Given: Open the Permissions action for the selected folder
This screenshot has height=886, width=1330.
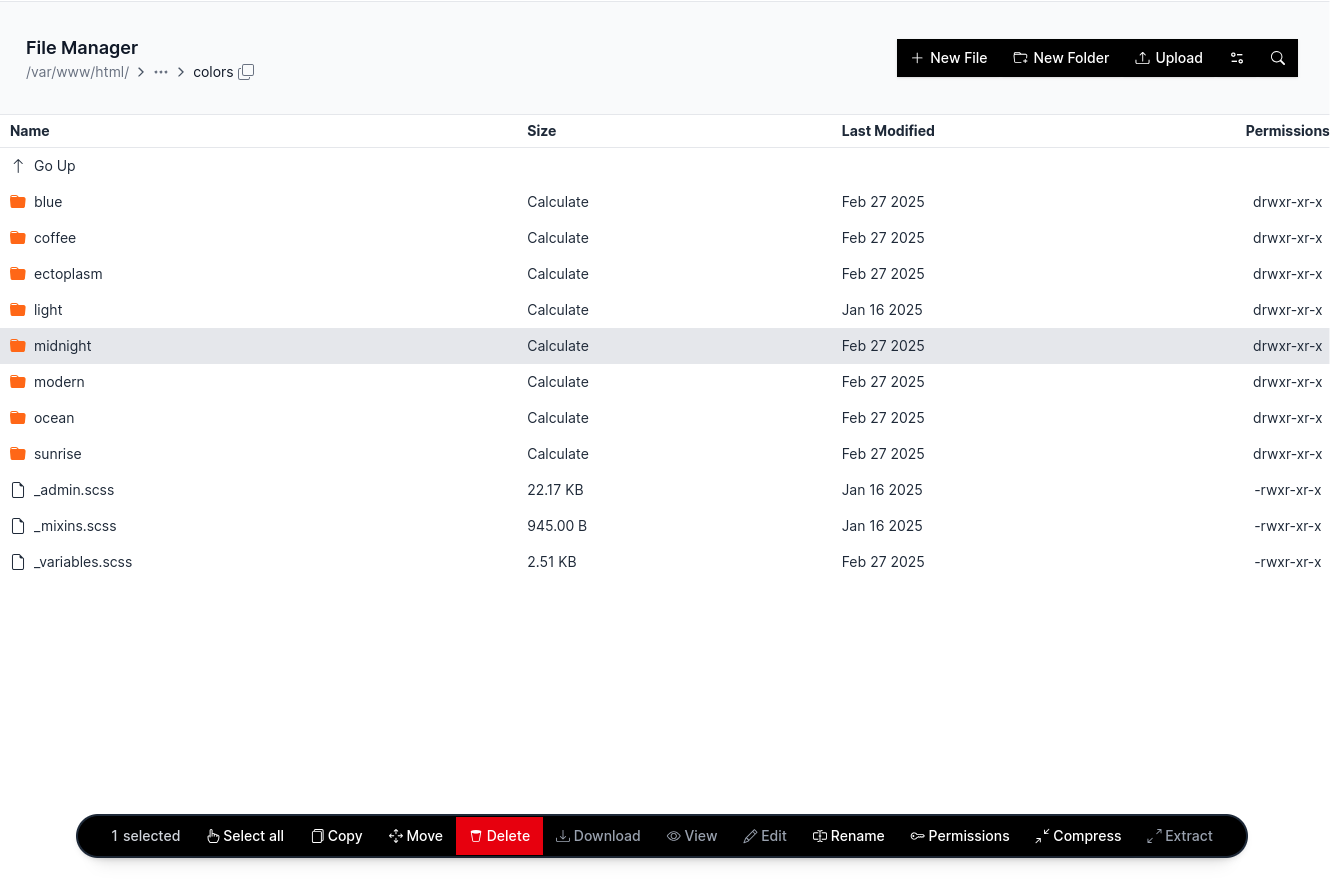Looking at the screenshot, I should (959, 836).
